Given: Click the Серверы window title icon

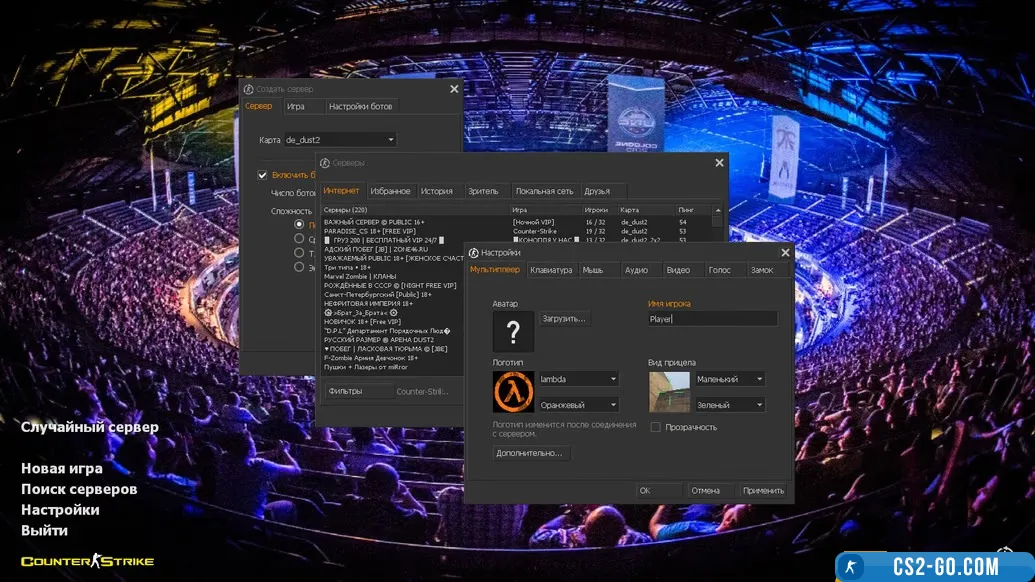Looking at the screenshot, I should 325,162.
